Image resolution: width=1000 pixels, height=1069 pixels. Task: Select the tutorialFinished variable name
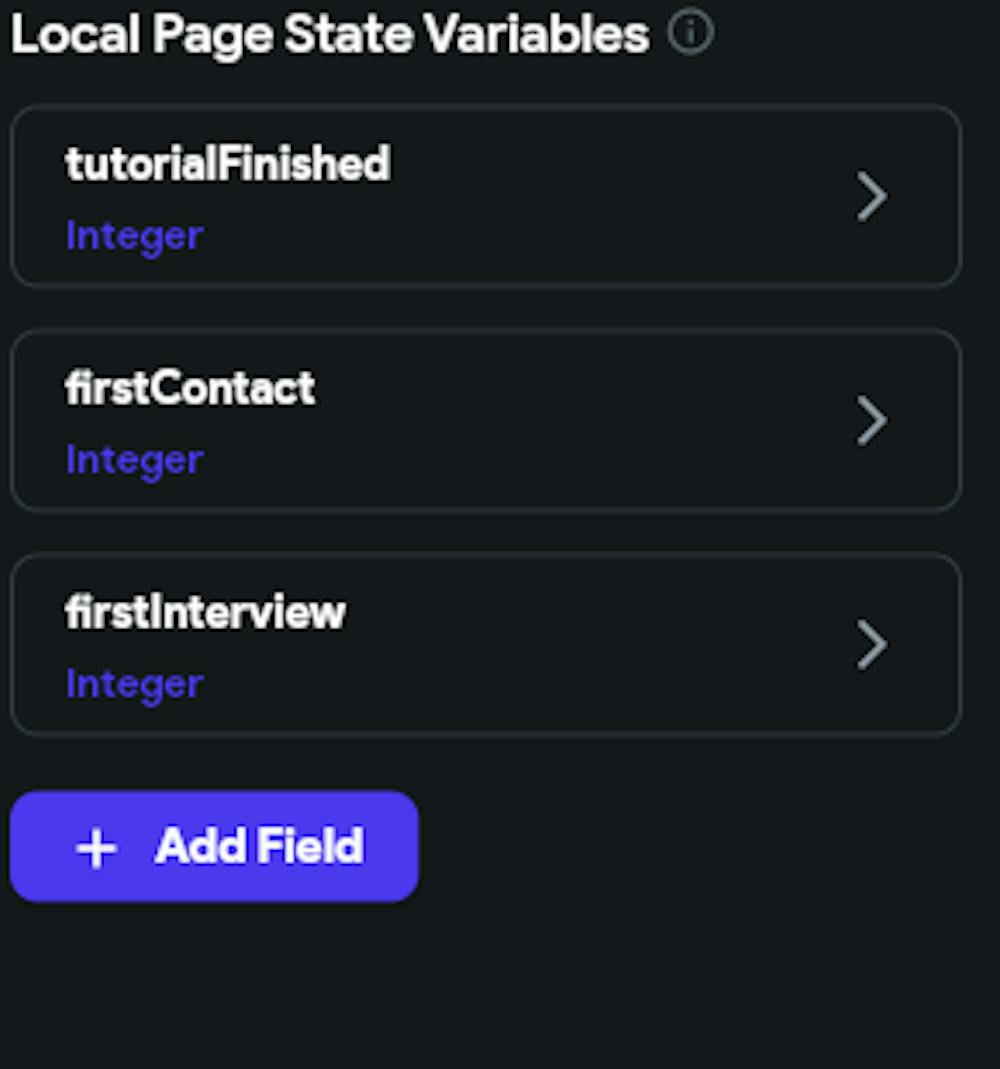(x=228, y=164)
